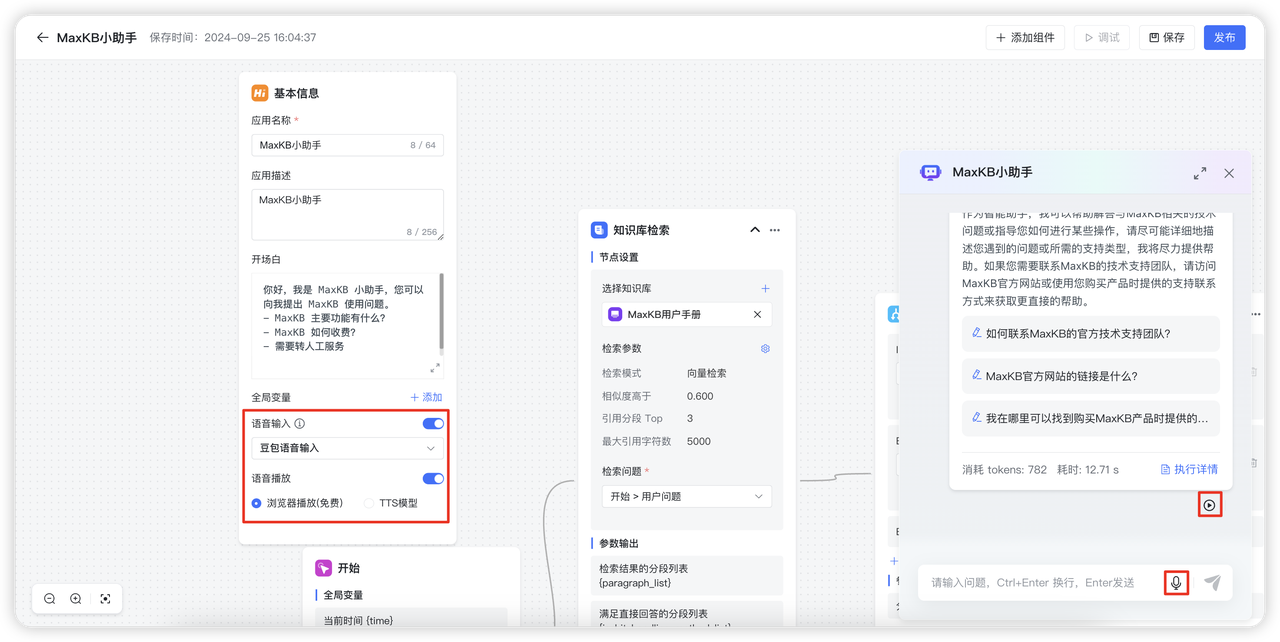
Task: Save the workflow with 保存
Action: (x=1166, y=37)
